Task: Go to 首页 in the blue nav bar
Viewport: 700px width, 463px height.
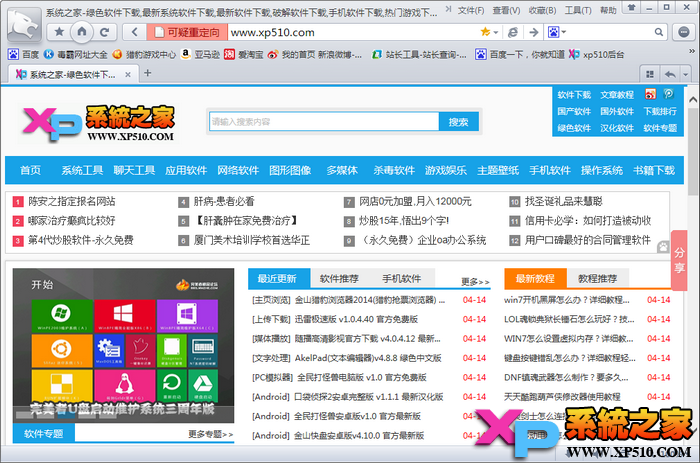Action: [x=30, y=170]
